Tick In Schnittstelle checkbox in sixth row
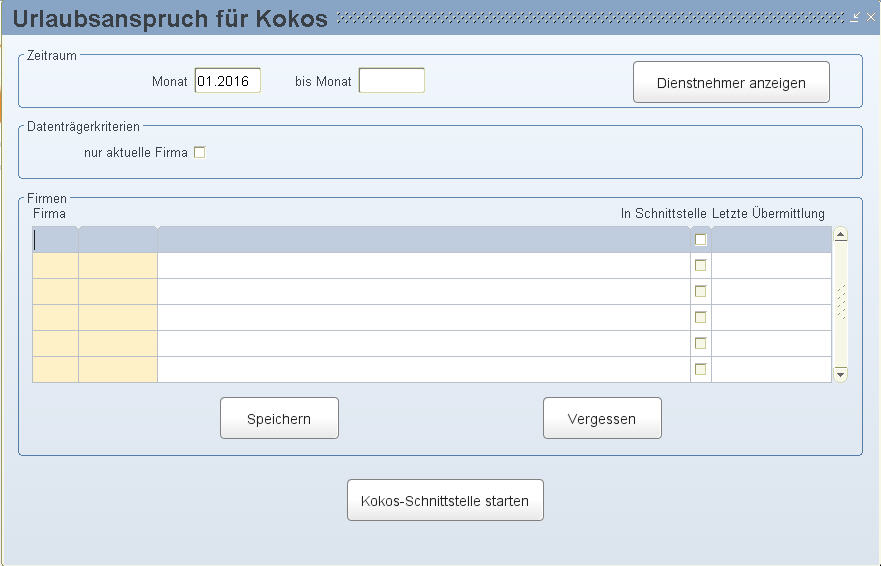The width and height of the screenshot is (881, 566). 701,369
